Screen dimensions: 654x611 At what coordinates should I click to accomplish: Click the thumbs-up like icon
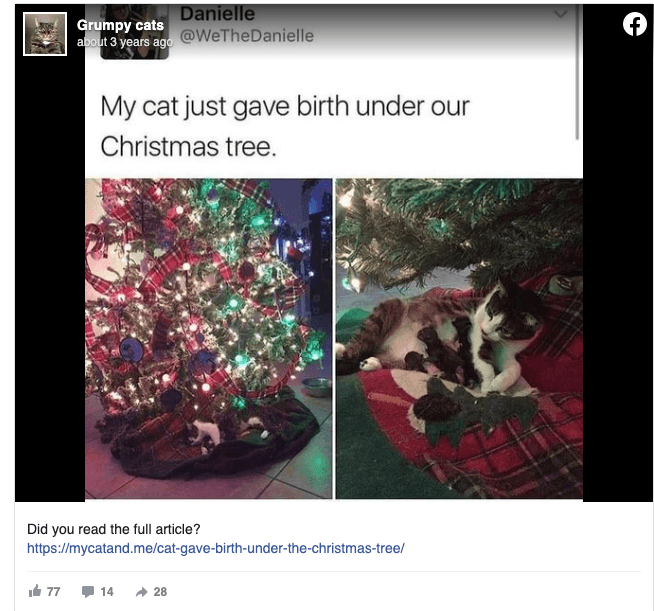35,591
